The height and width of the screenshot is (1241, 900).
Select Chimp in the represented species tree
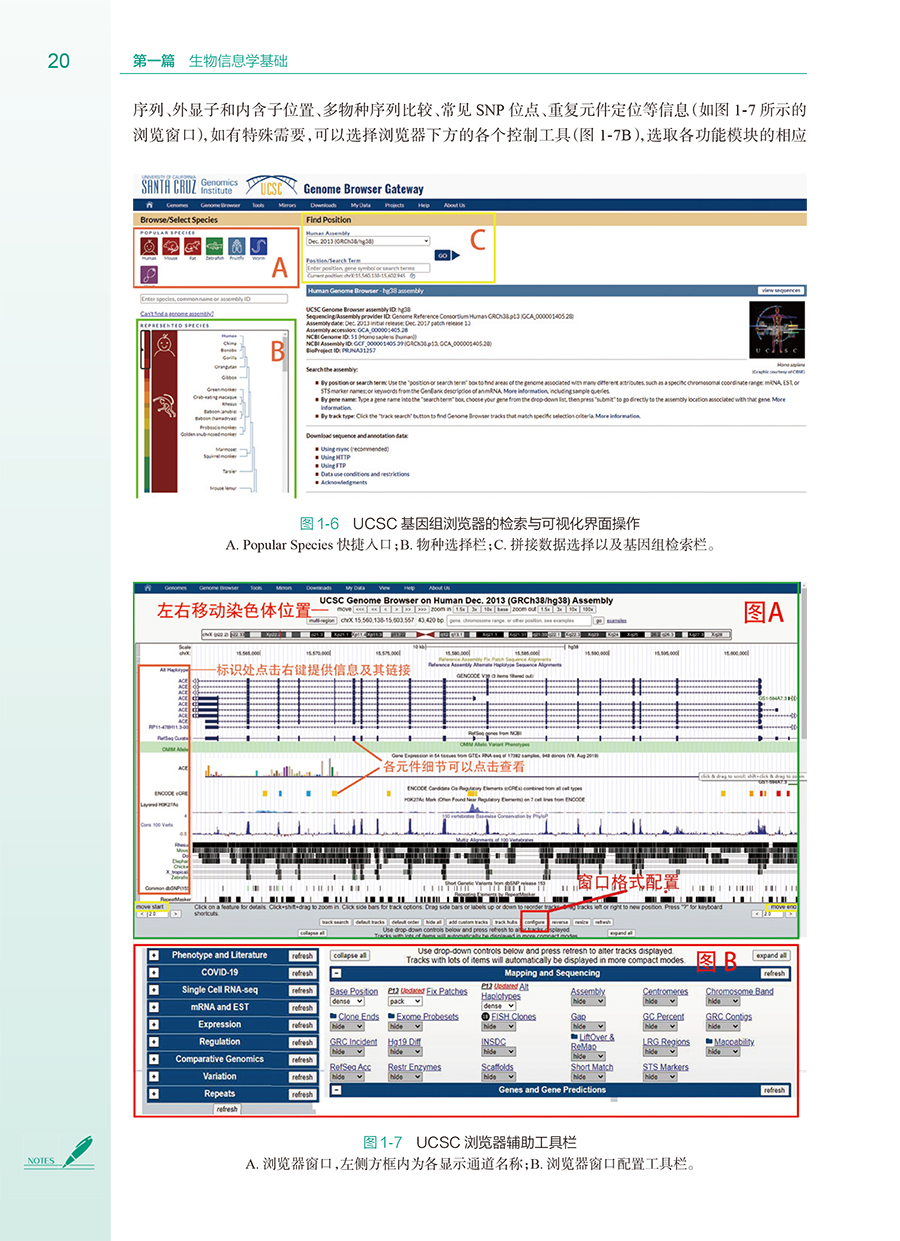(229, 344)
